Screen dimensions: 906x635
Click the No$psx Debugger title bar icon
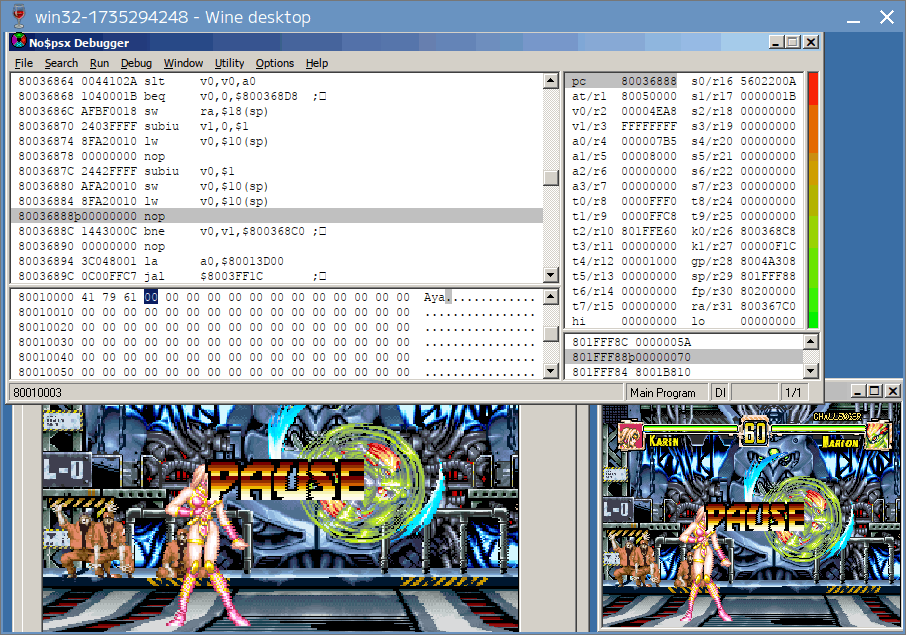click(19, 42)
